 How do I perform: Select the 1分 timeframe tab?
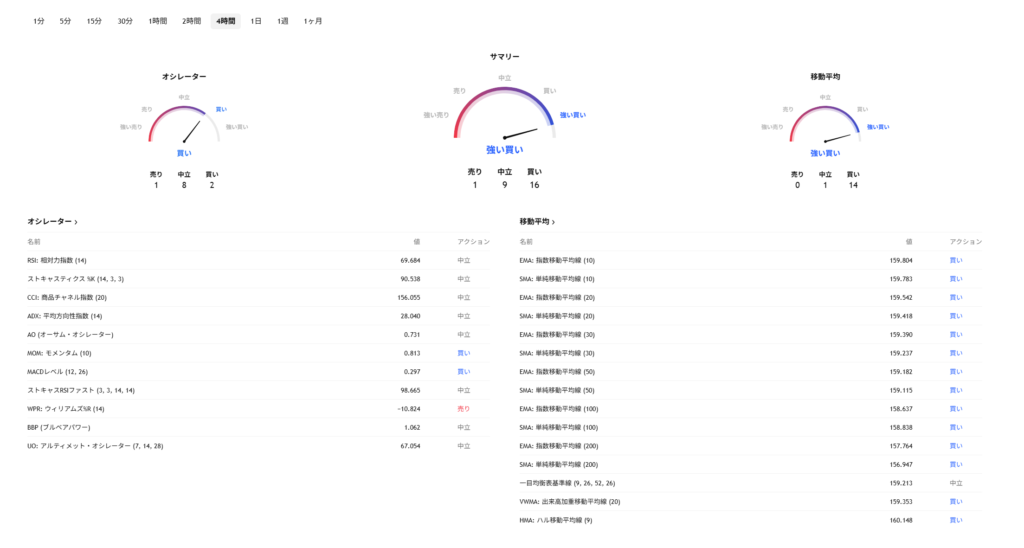pyautogui.click(x=38, y=21)
